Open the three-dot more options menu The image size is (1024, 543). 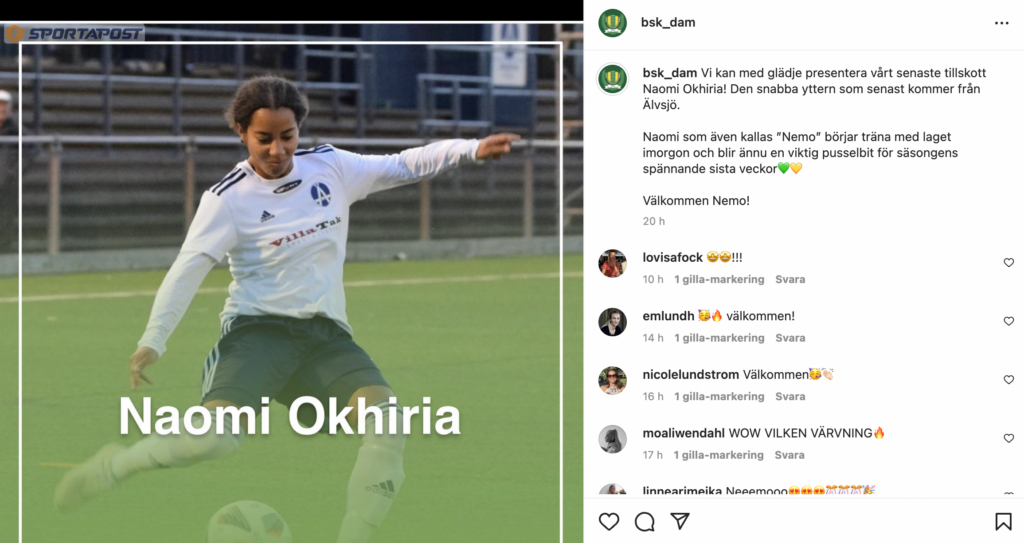pos(1002,23)
